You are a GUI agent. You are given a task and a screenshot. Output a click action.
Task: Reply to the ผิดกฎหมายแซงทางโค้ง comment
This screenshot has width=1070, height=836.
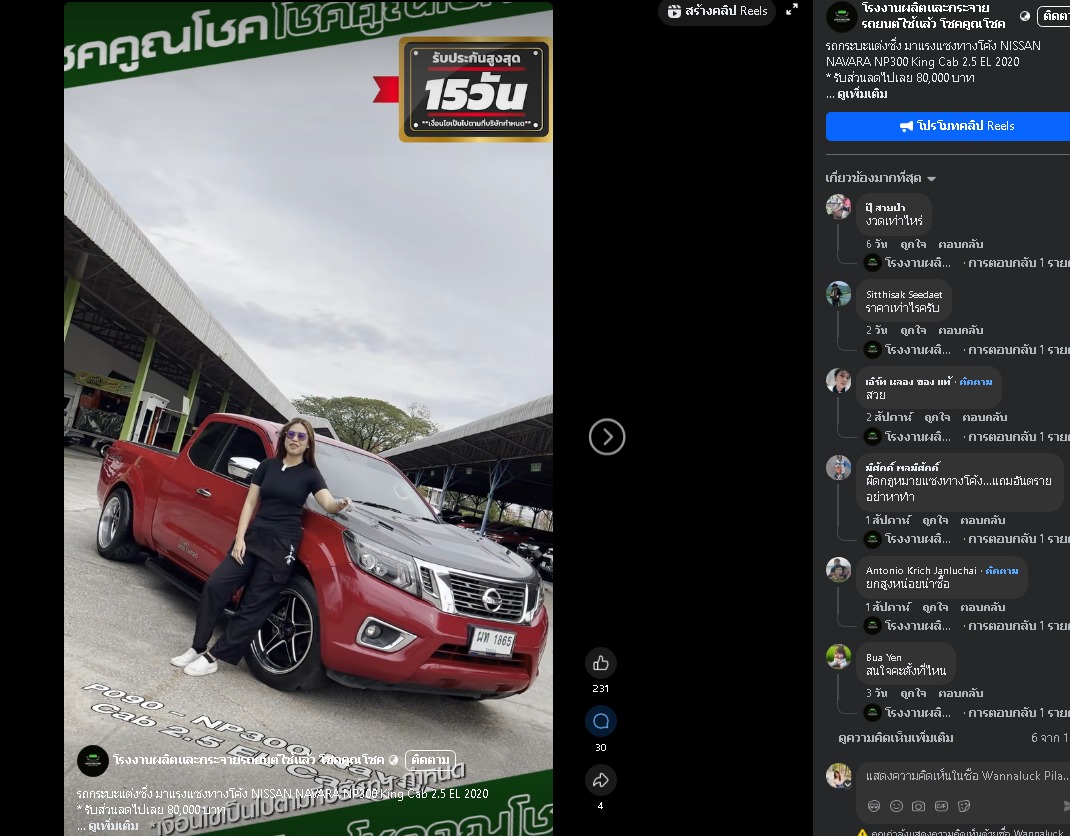(x=983, y=520)
